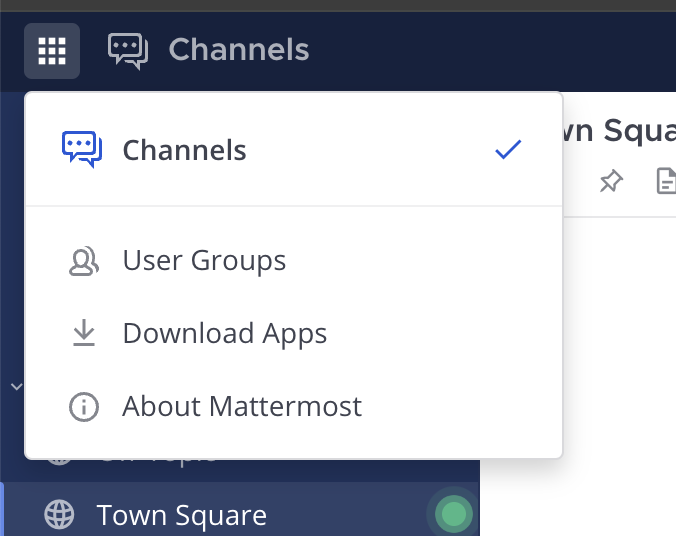
Task: Open channel files document icon
Action: pyautogui.click(x=666, y=181)
